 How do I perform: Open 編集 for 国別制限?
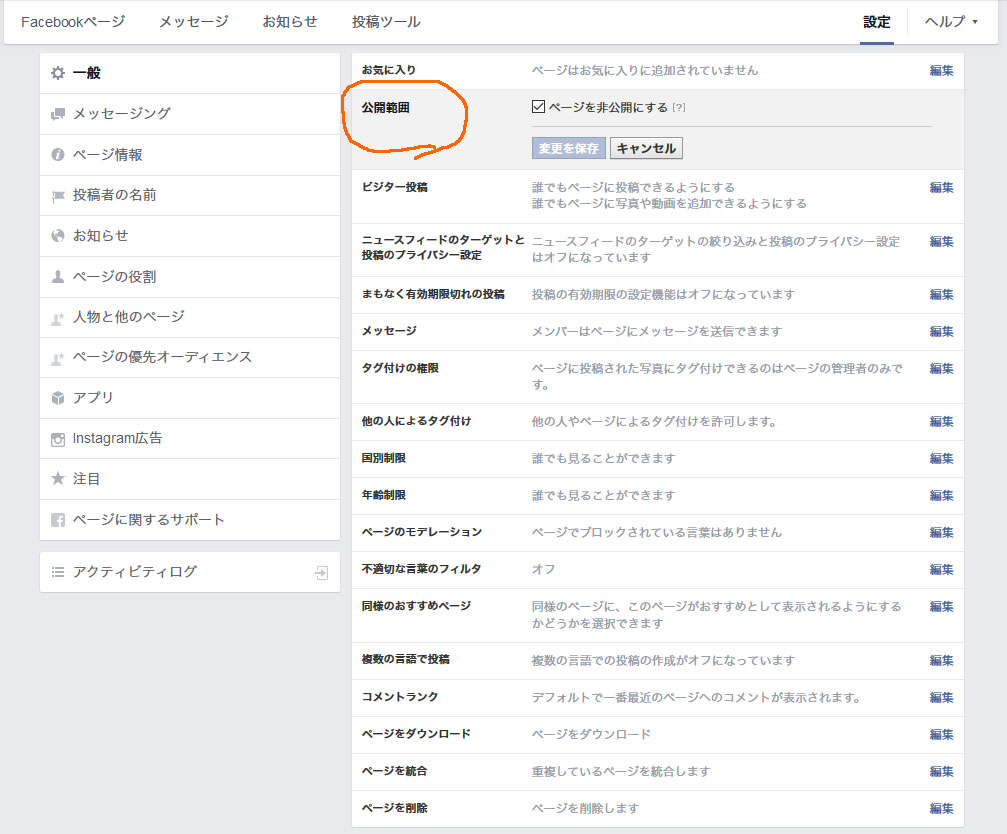940,458
